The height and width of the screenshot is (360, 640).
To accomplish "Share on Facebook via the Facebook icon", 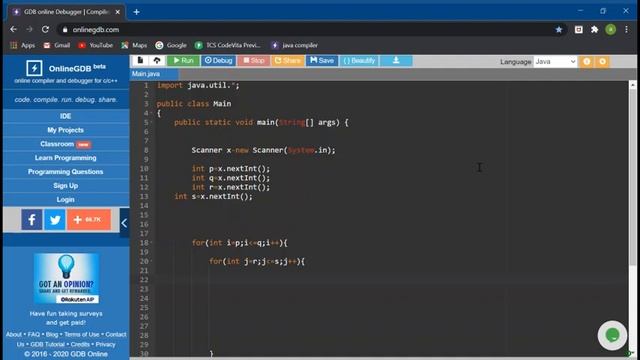I will click(32, 220).
